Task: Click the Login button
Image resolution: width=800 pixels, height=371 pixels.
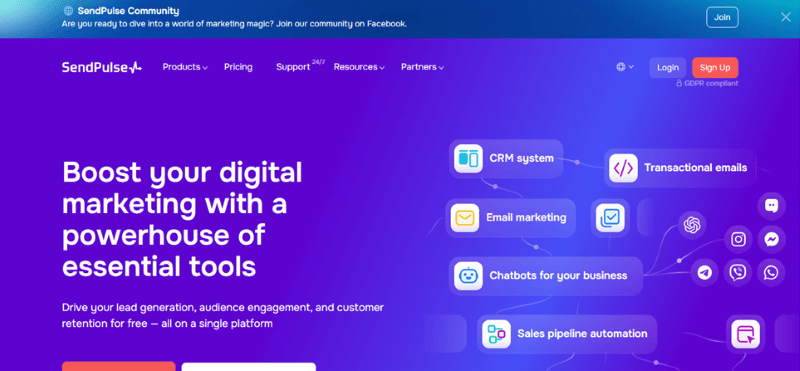Action: [x=667, y=67]
